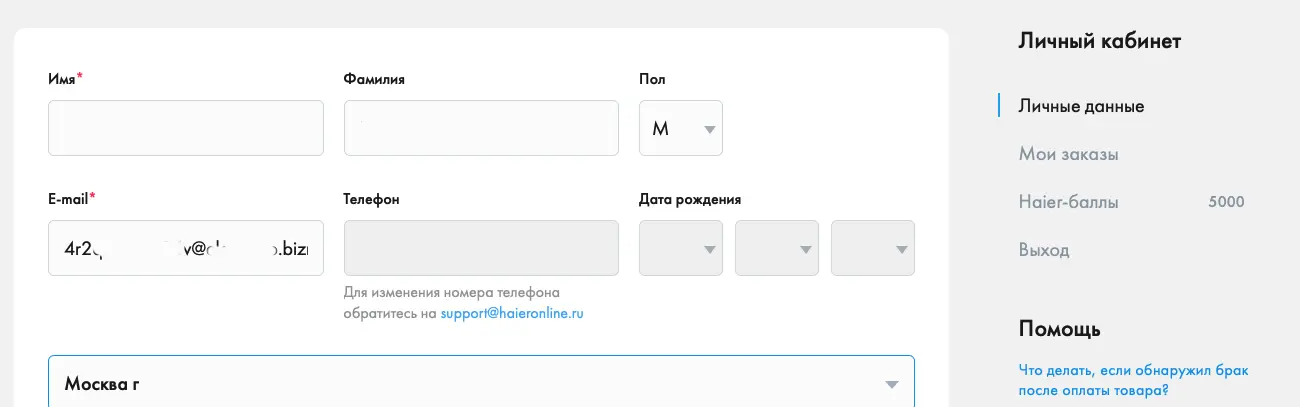Open the help link about брак после оплаты товара
Screen dimensions: 1300x407
[x=1133, y=380]
